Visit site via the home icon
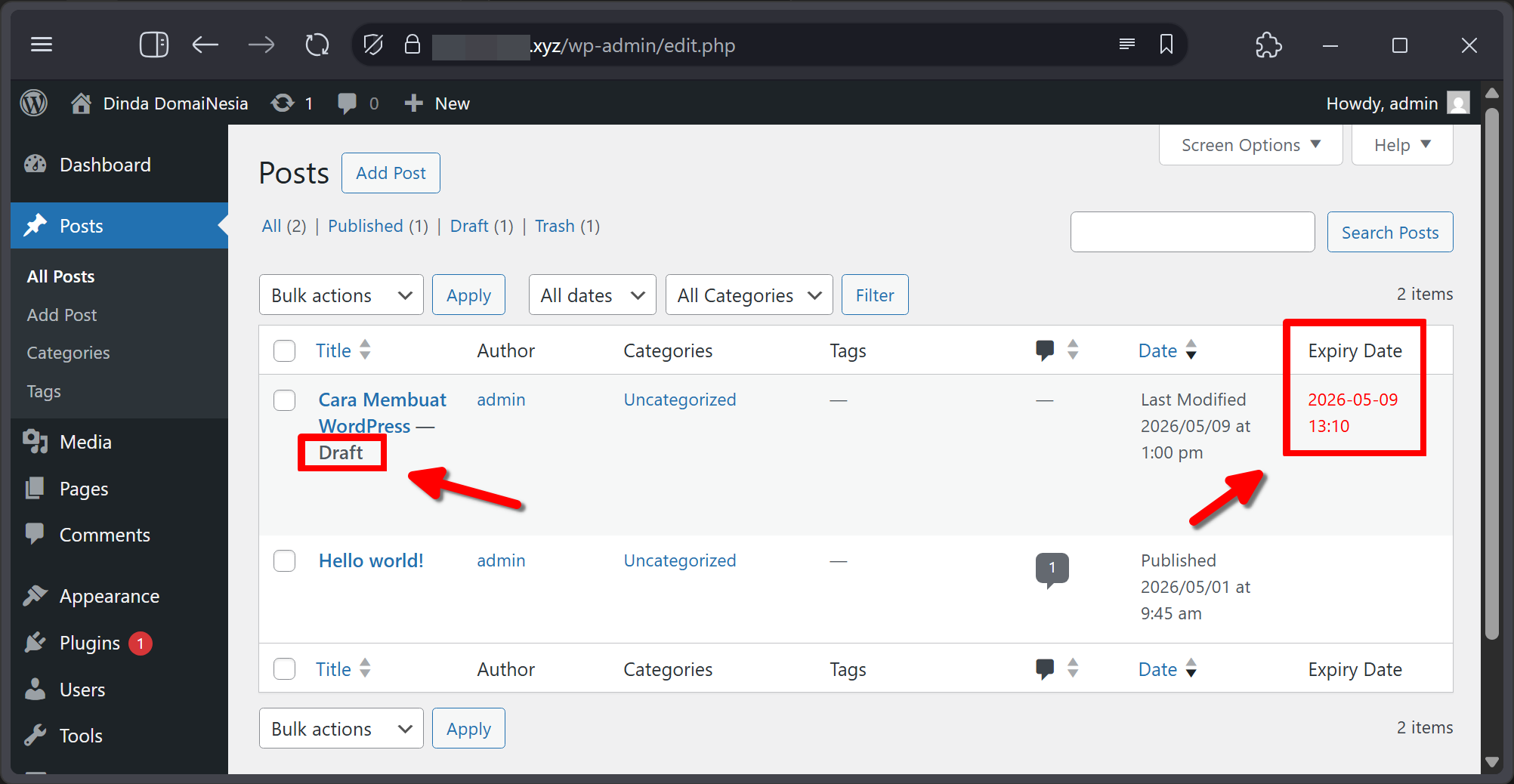Image resolution: width=1514 pixels, height=784 pixels. pyautogui.click(x=82, y=103)
